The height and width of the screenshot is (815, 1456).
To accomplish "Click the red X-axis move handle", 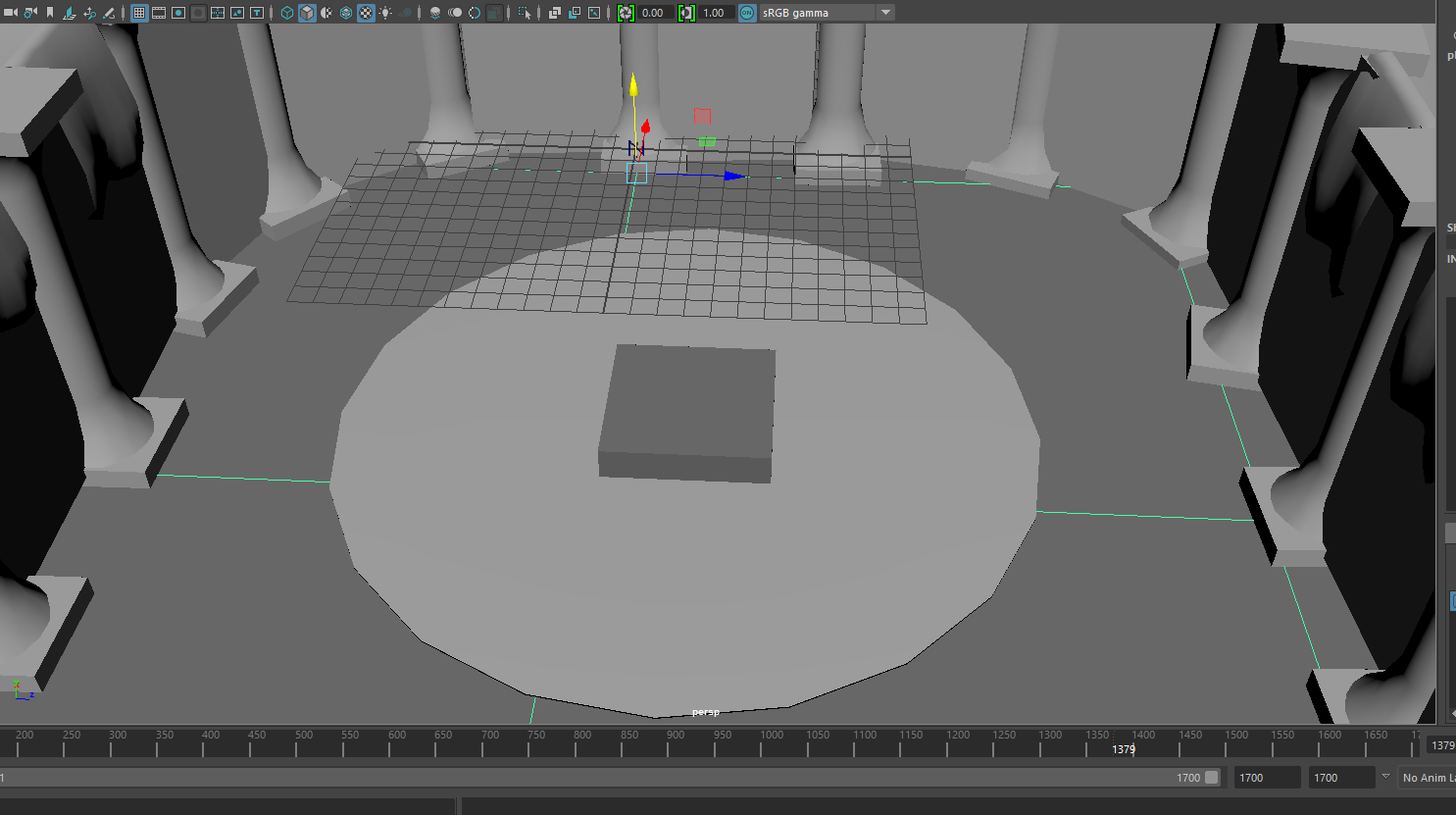I will [x=645, y=127].
